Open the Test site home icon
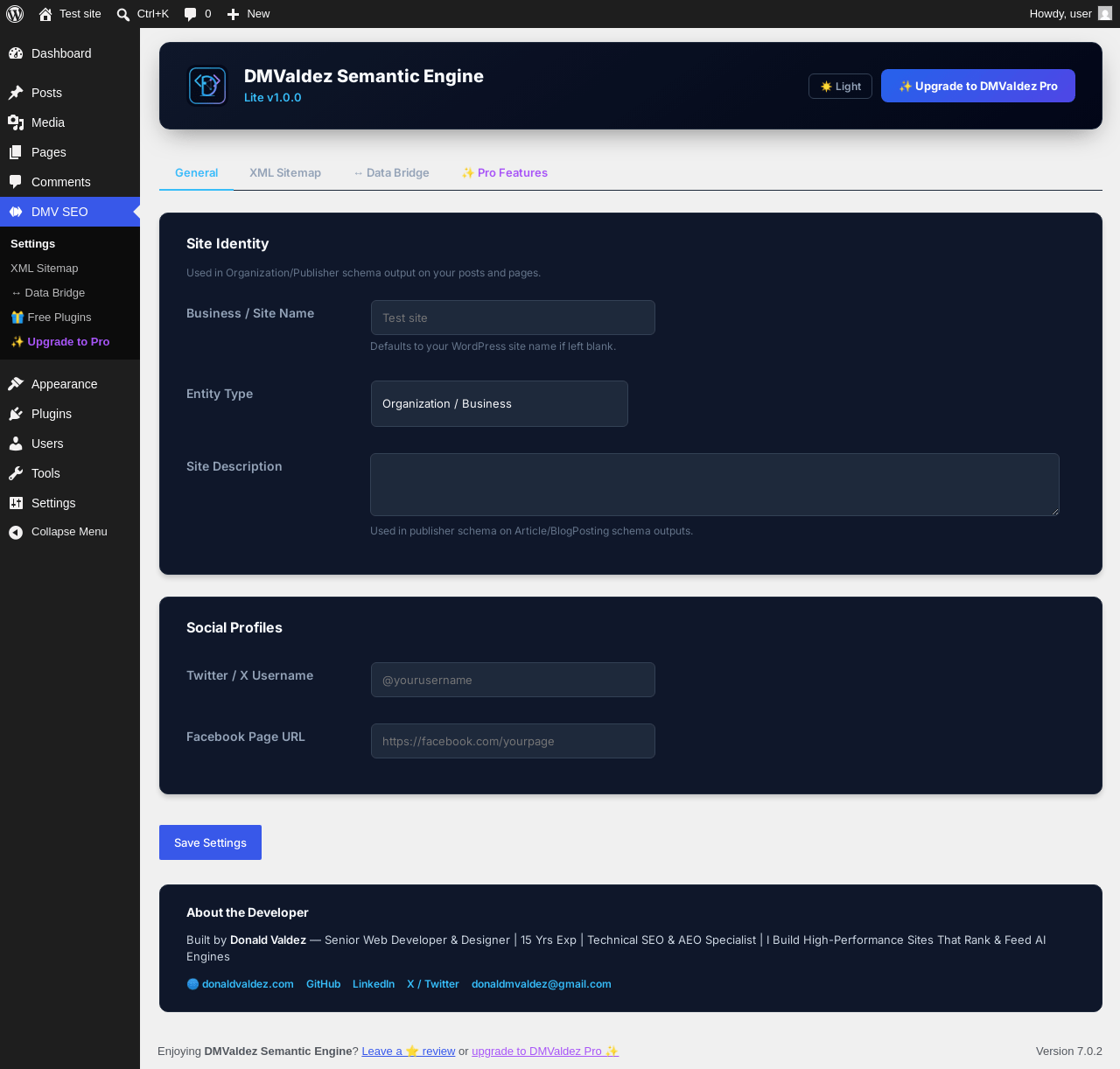 45,14
